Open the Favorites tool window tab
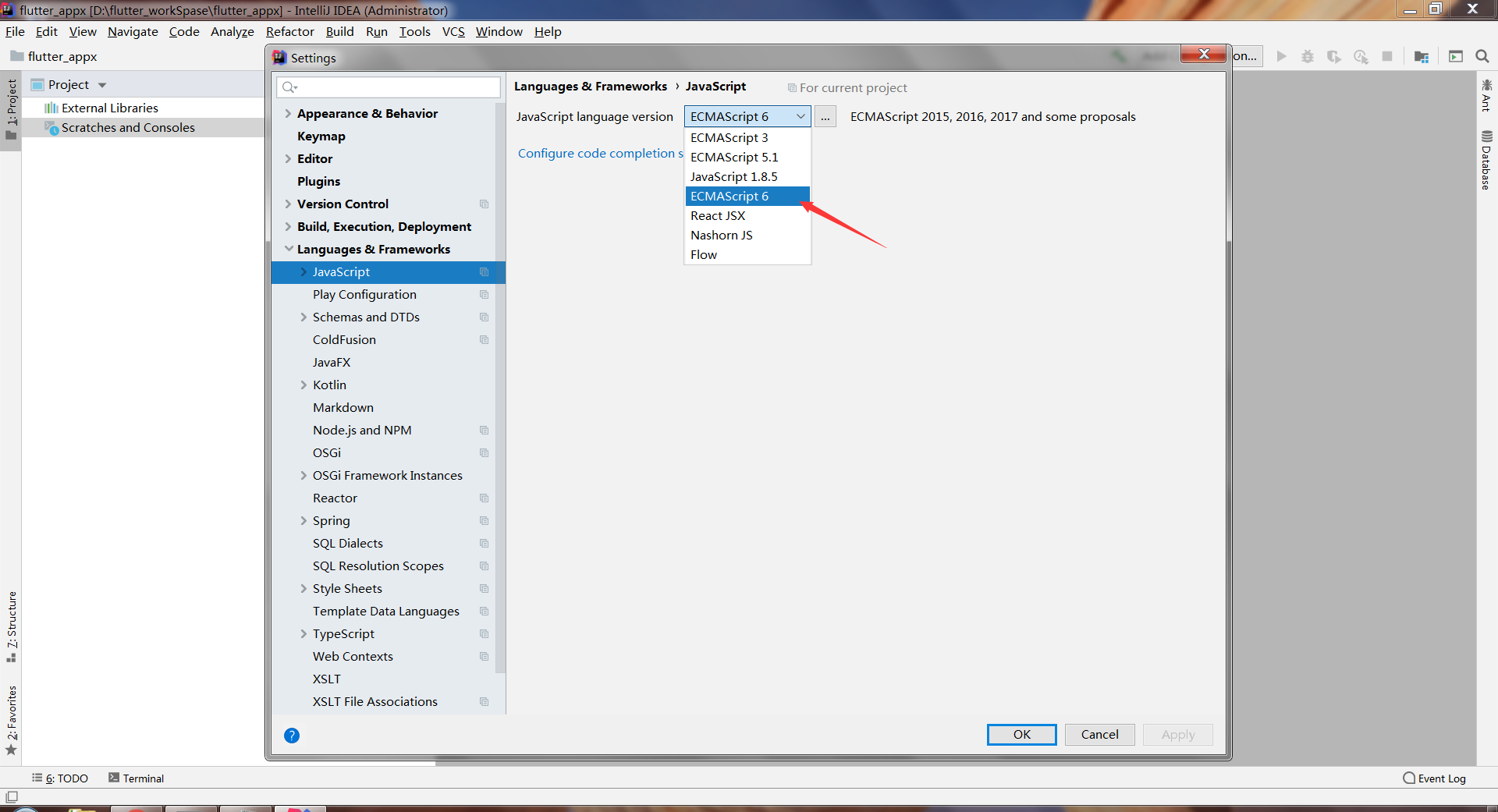Image resolution: width=1498 pixels, height=812 pixels. [11, 720]
